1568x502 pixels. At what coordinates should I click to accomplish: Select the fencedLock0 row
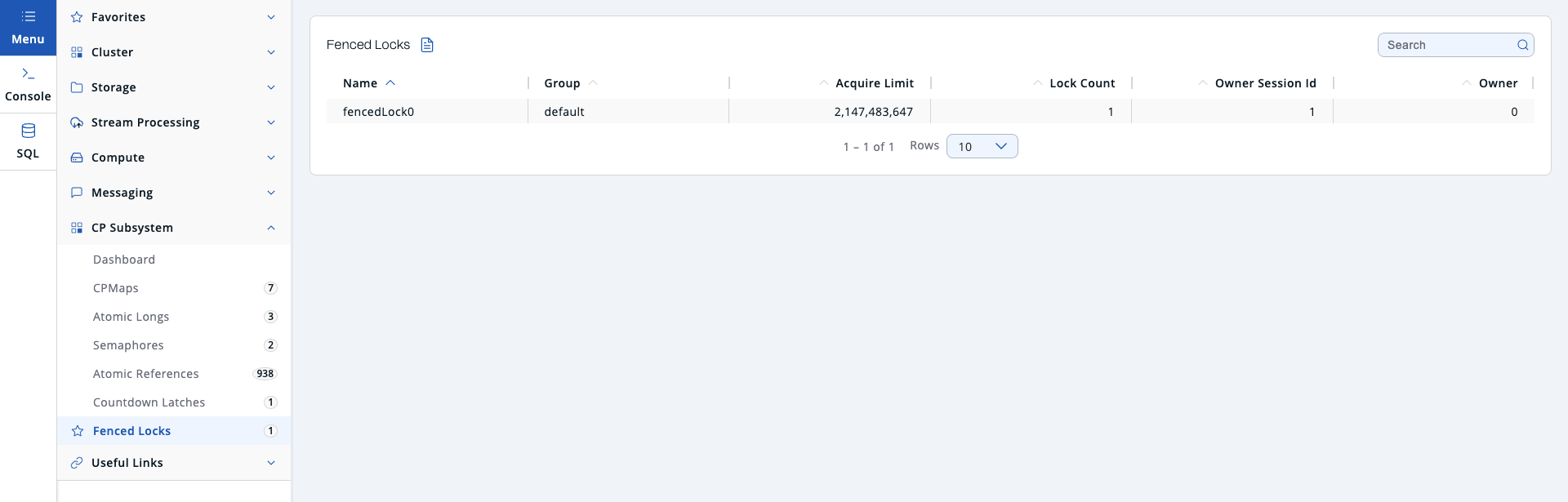point(379,112)
